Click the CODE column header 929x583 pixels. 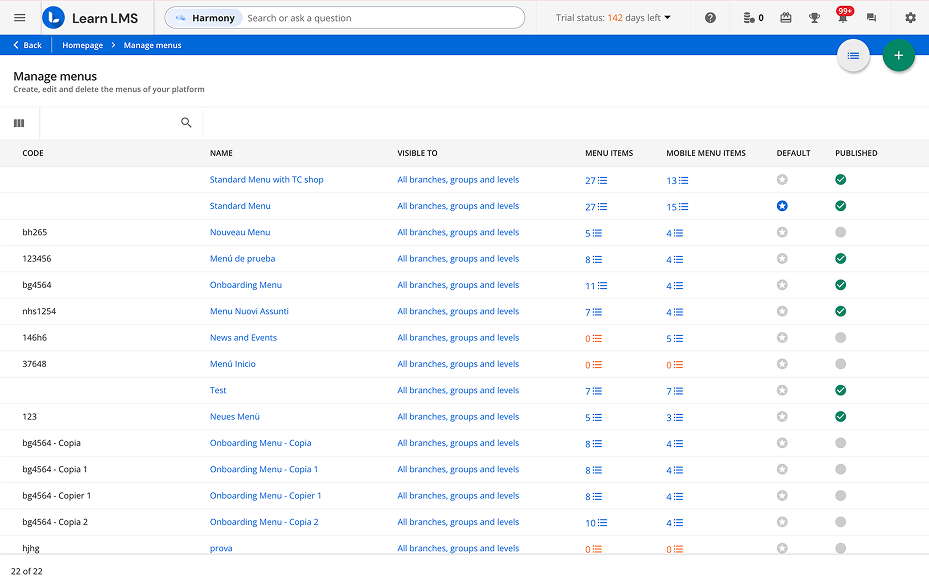tap(33, 153)
